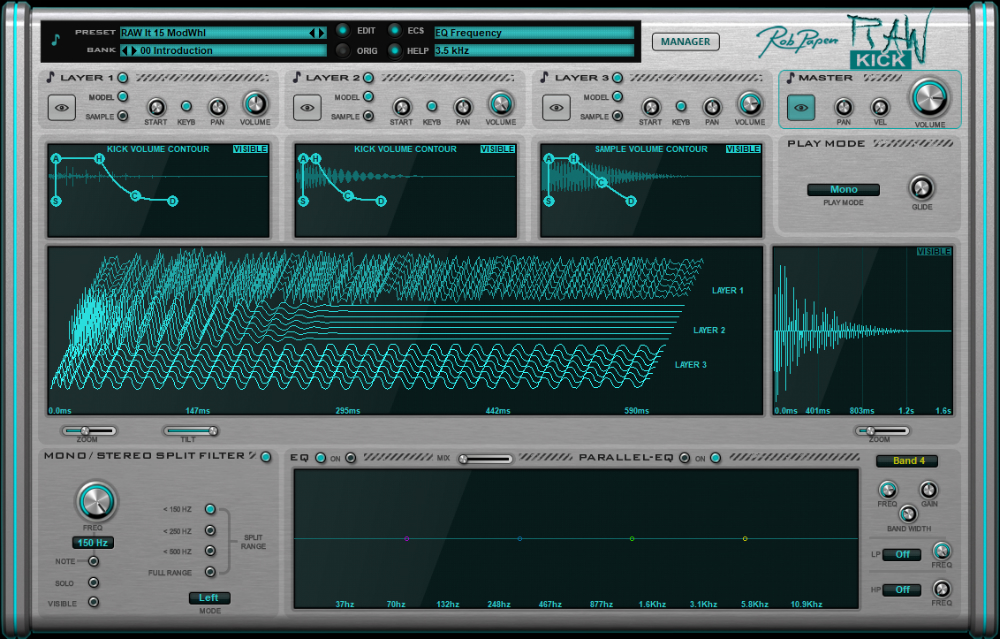Open the preset MANAGER
Screen dimensions: 1000x639
coord(688,41)
